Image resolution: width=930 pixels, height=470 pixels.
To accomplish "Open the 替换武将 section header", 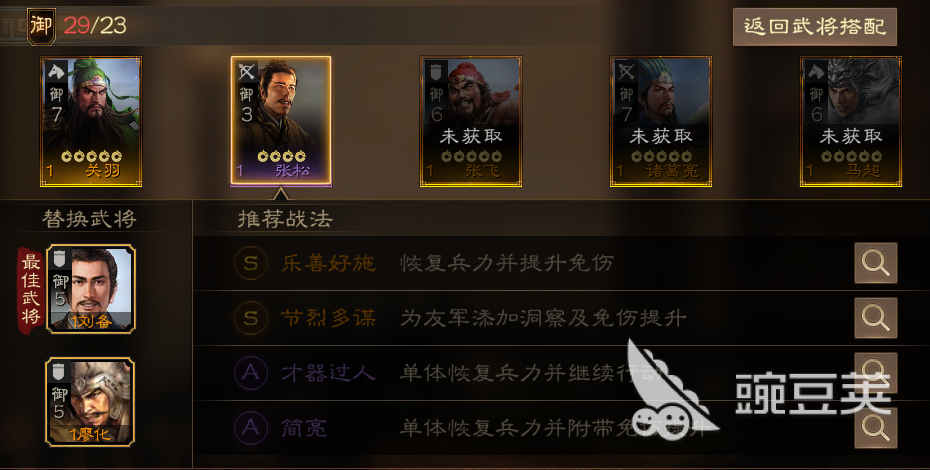I will pos(90,219).
